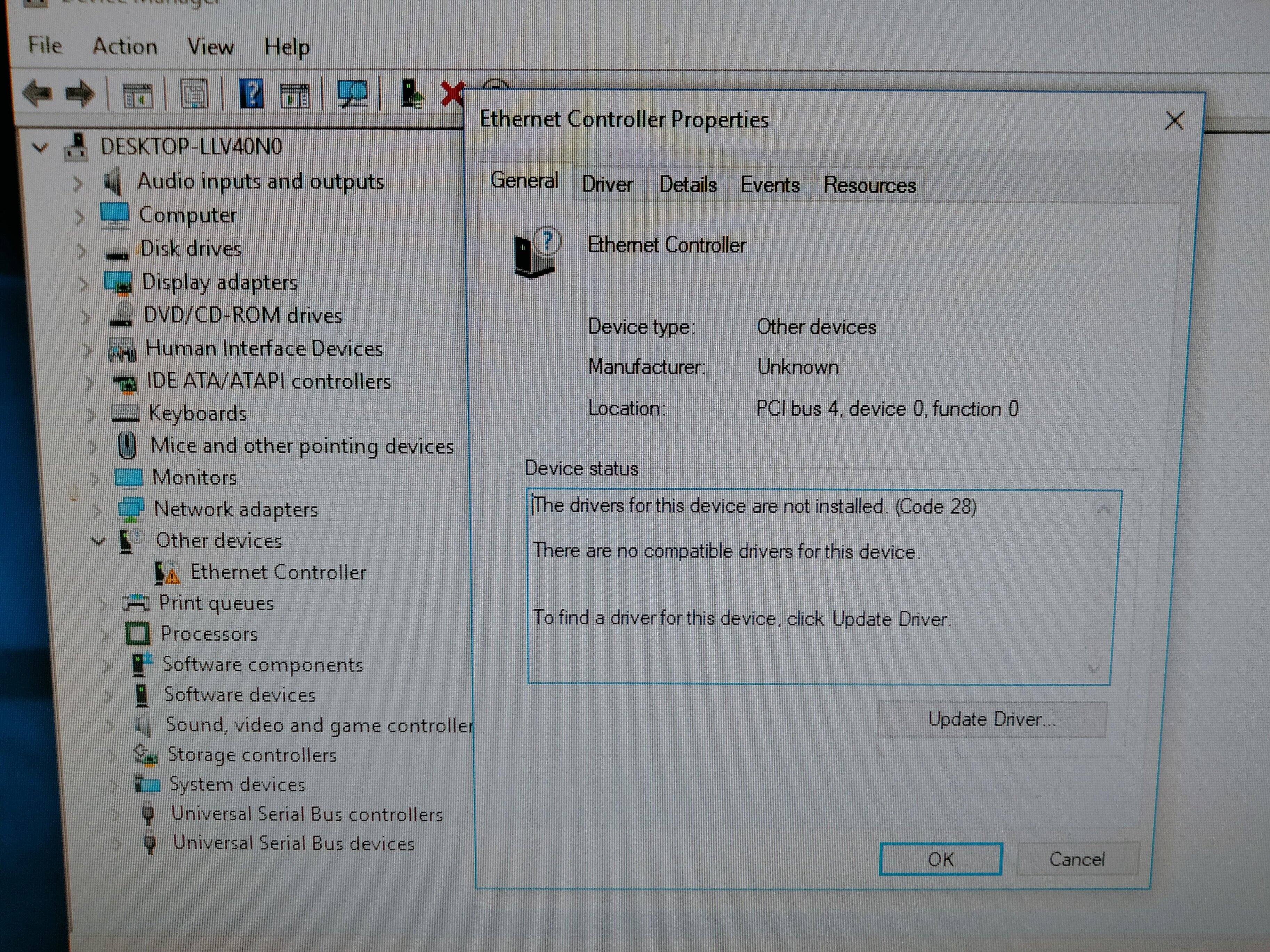1270x952 pixels.
Task: Switch to the Driver tab
Action: click(x=607, y=184)
